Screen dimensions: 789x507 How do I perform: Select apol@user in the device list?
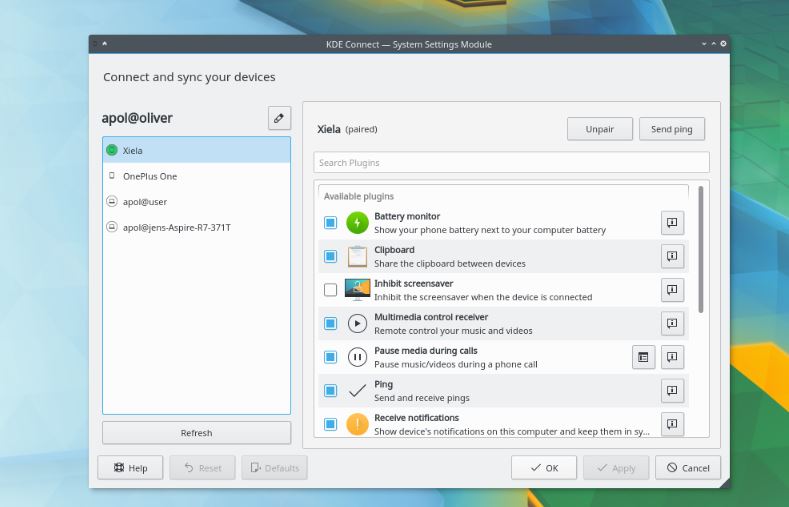tap(196, 202)
